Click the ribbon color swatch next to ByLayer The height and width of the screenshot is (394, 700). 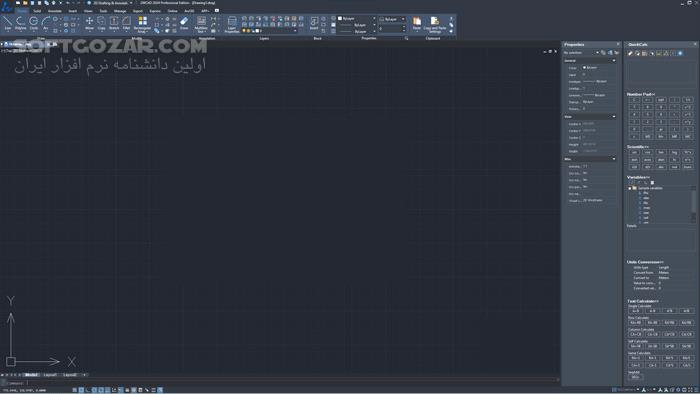point(340,18)
